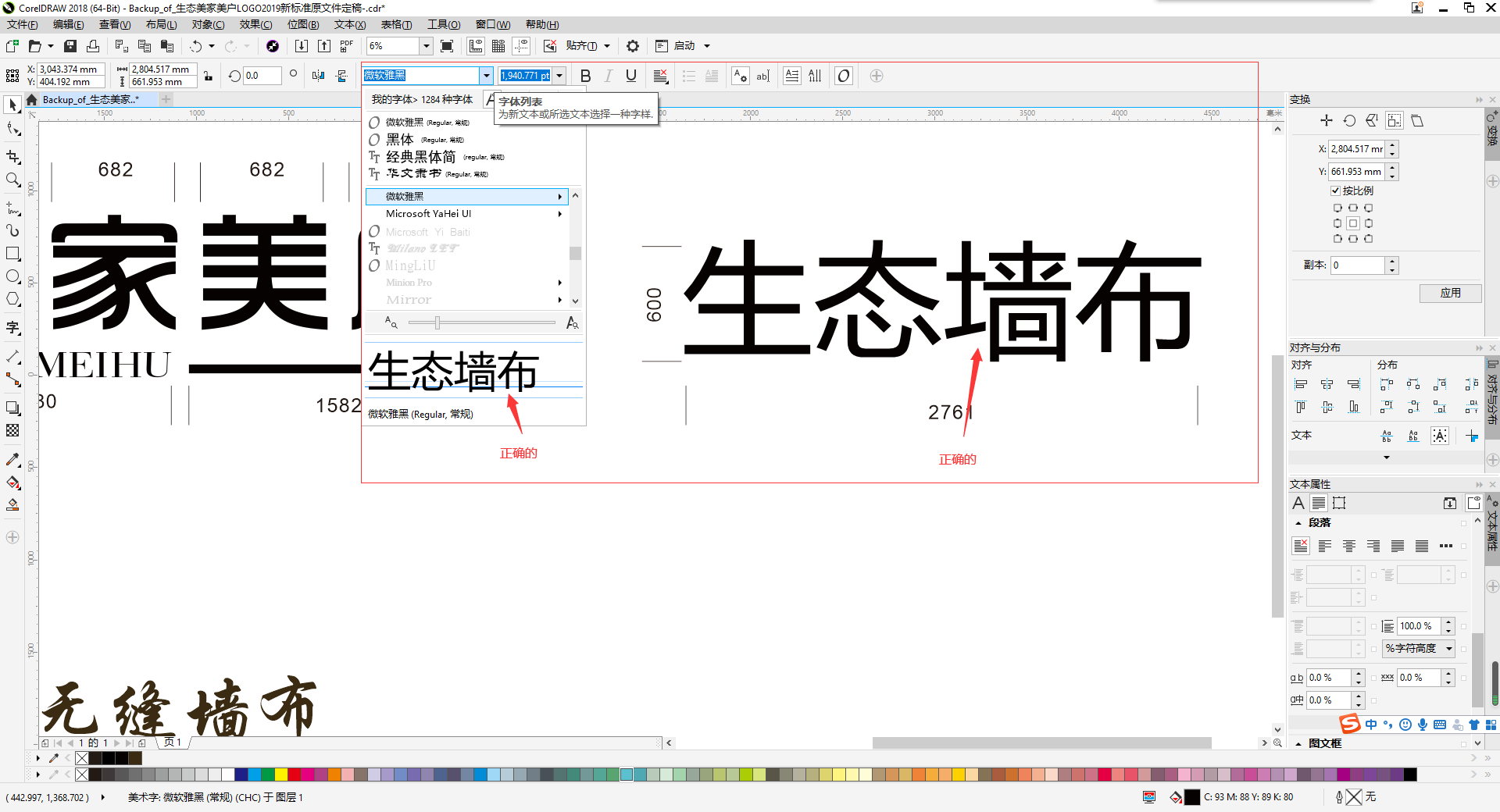Select the Interactive Fill tool

12,483
